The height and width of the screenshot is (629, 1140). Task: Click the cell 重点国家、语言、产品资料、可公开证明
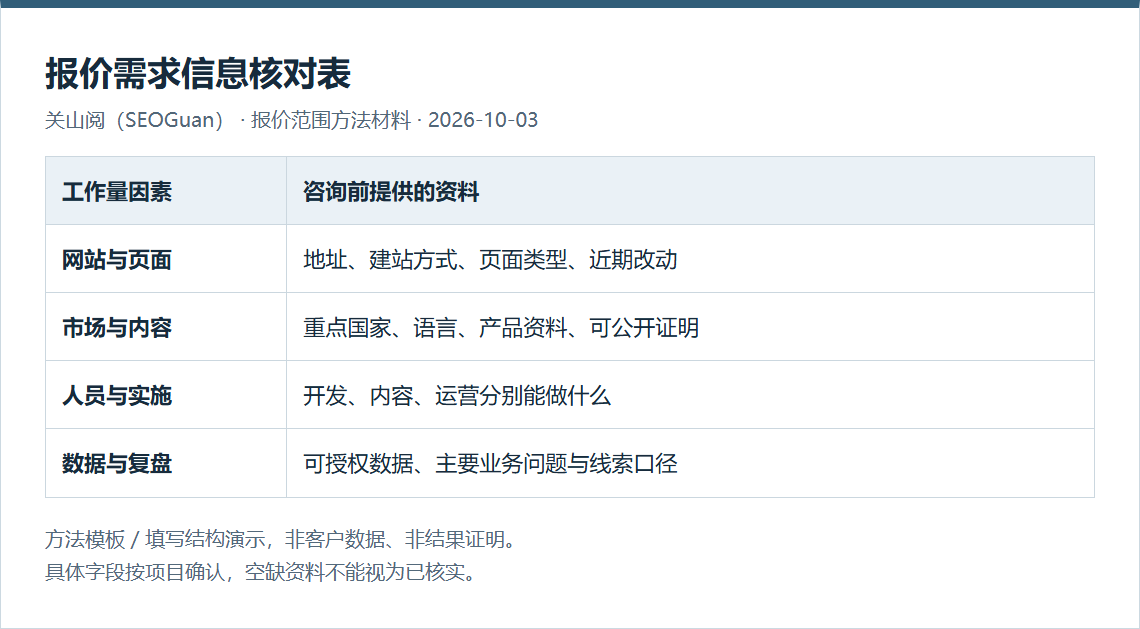[x=690, y=327]
